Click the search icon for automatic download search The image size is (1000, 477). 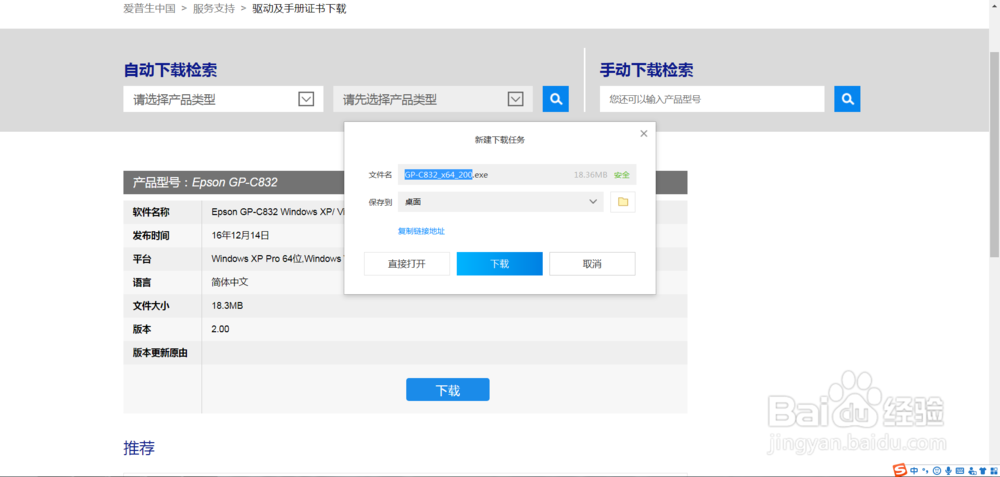coord(555,99)
